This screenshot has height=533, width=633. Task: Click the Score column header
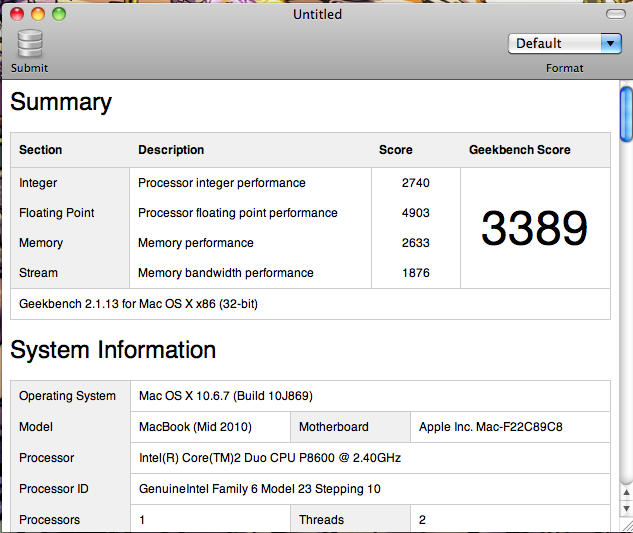point(396,150)
